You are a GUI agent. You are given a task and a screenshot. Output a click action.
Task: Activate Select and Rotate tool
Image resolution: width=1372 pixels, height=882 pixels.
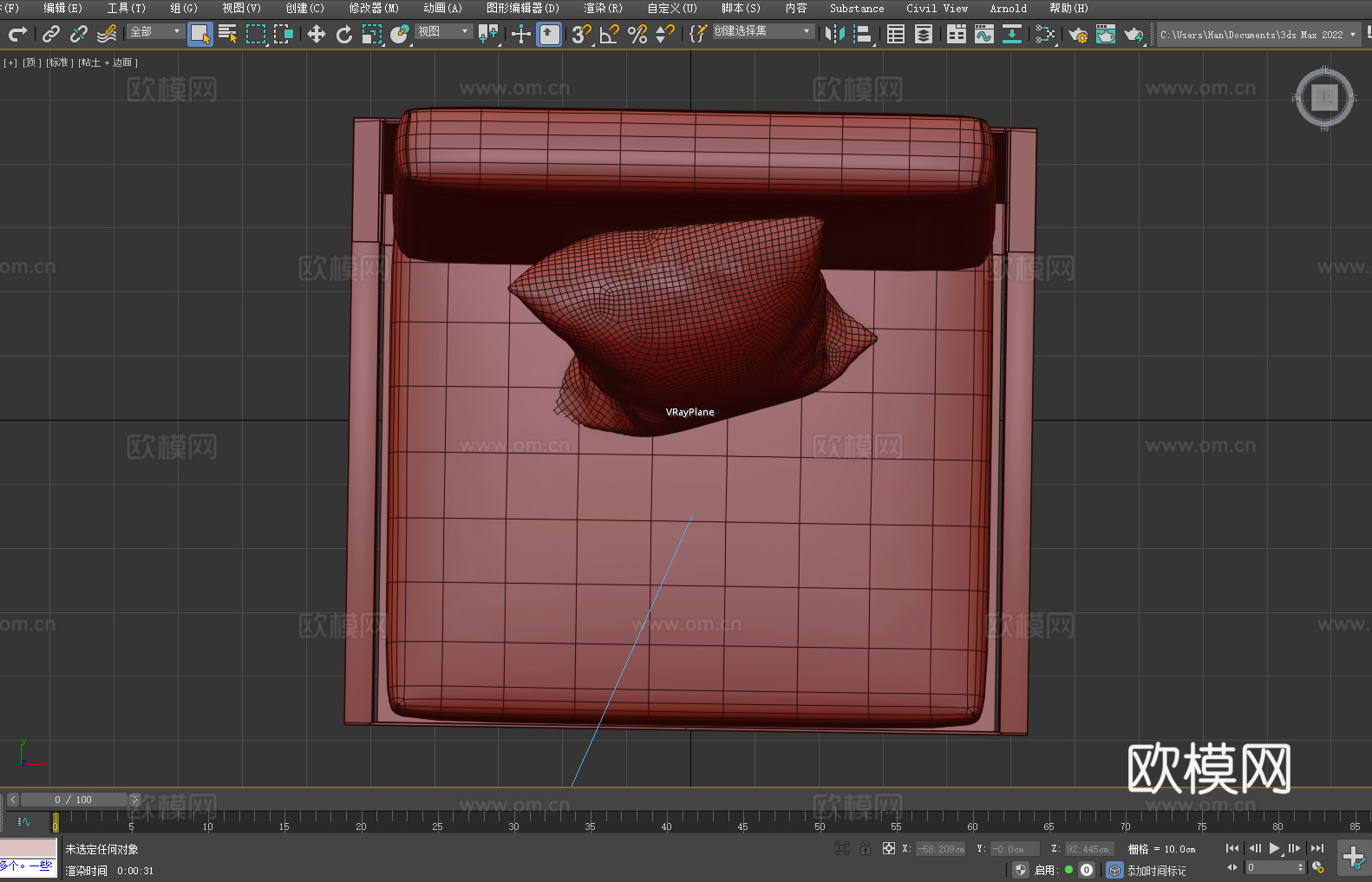coord(344,34)
